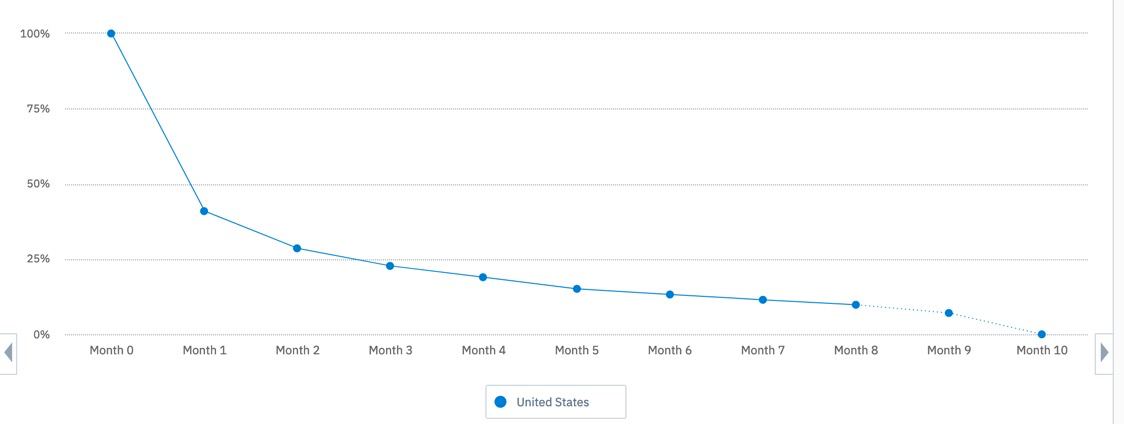This screenshot has width=1124, height=424.
Task: Select the Month 4 data point
Action: coord(483,277)
